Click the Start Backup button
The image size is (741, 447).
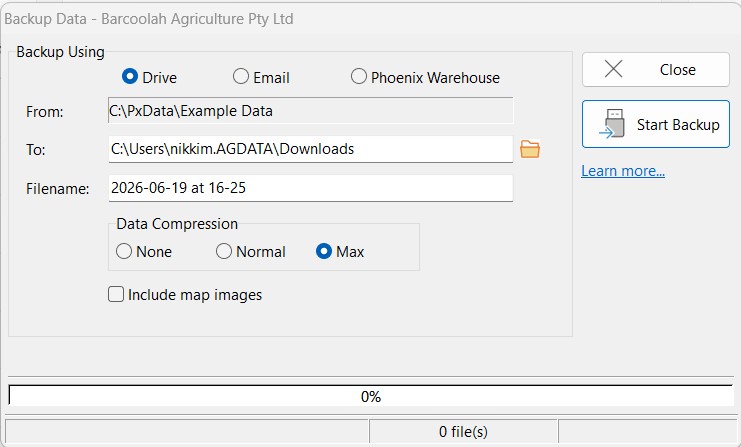coord(656,124)
